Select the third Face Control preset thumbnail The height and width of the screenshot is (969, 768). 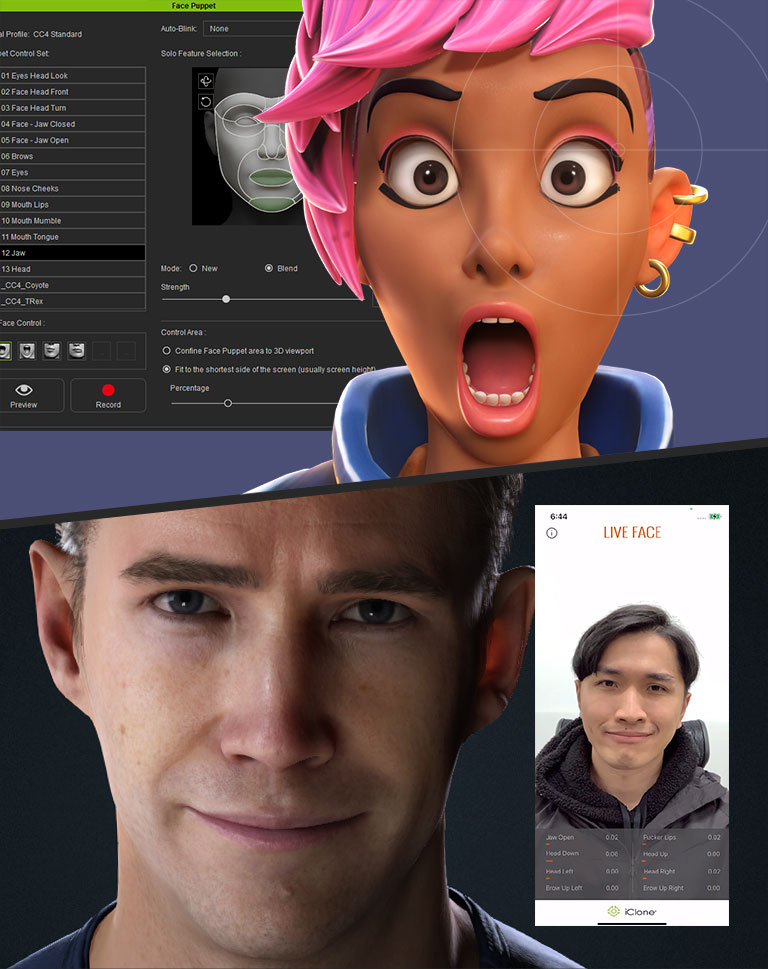pos(52,350)
